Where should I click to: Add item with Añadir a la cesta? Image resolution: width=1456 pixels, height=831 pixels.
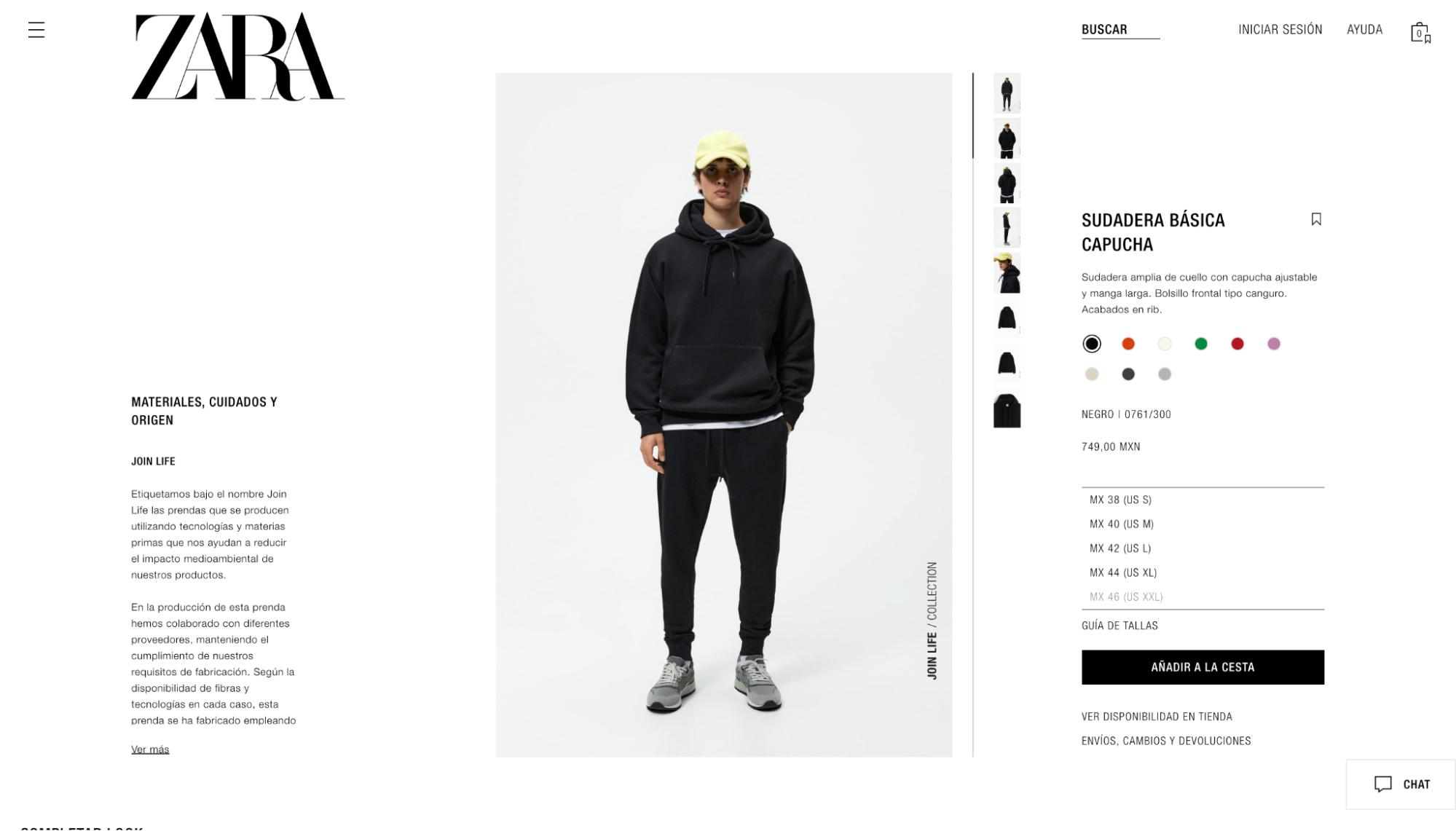click(x=1203, y=667)
